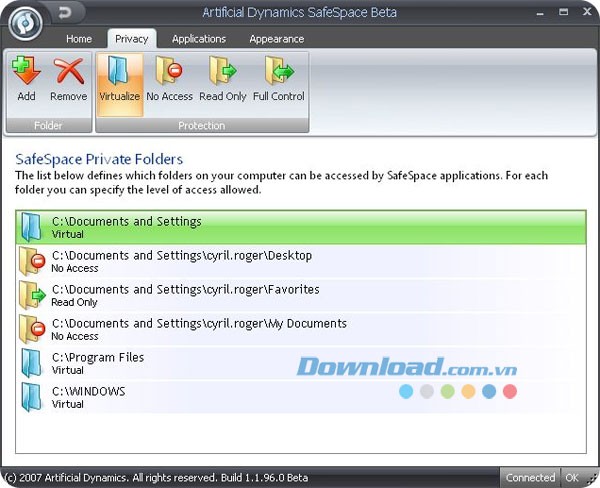Set No Access protection level
Image resolution: width=600 pixels, height=488 pixels.
point(169,74)
